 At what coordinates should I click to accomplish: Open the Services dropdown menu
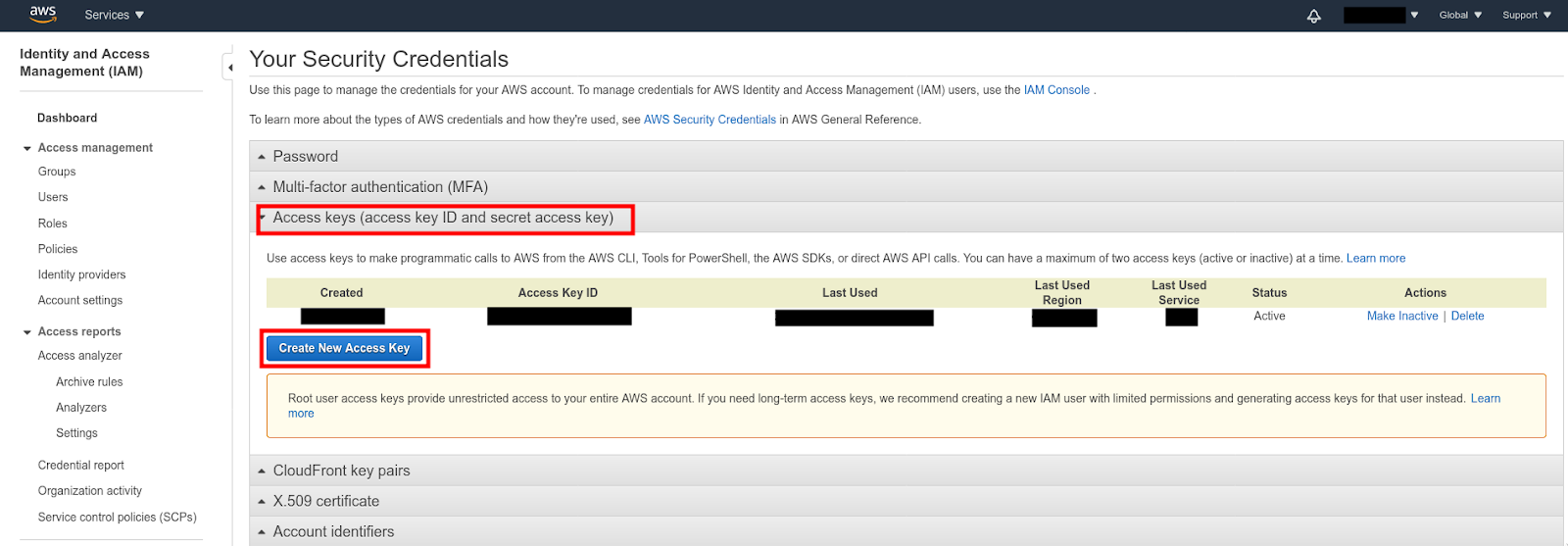tap(115, 15)
